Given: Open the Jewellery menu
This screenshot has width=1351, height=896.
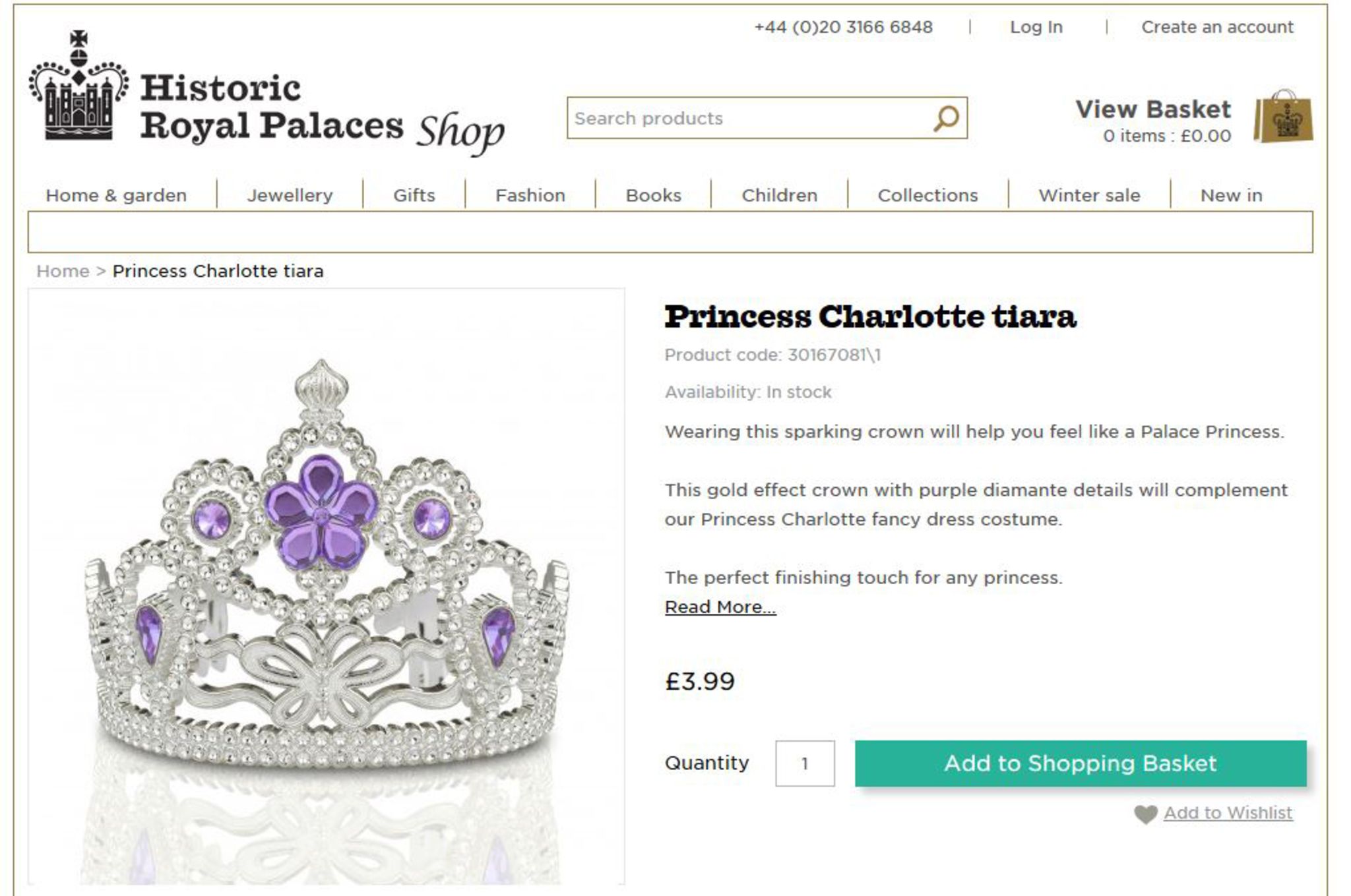Looking at the screenshot, I should [x=290, y=195].
